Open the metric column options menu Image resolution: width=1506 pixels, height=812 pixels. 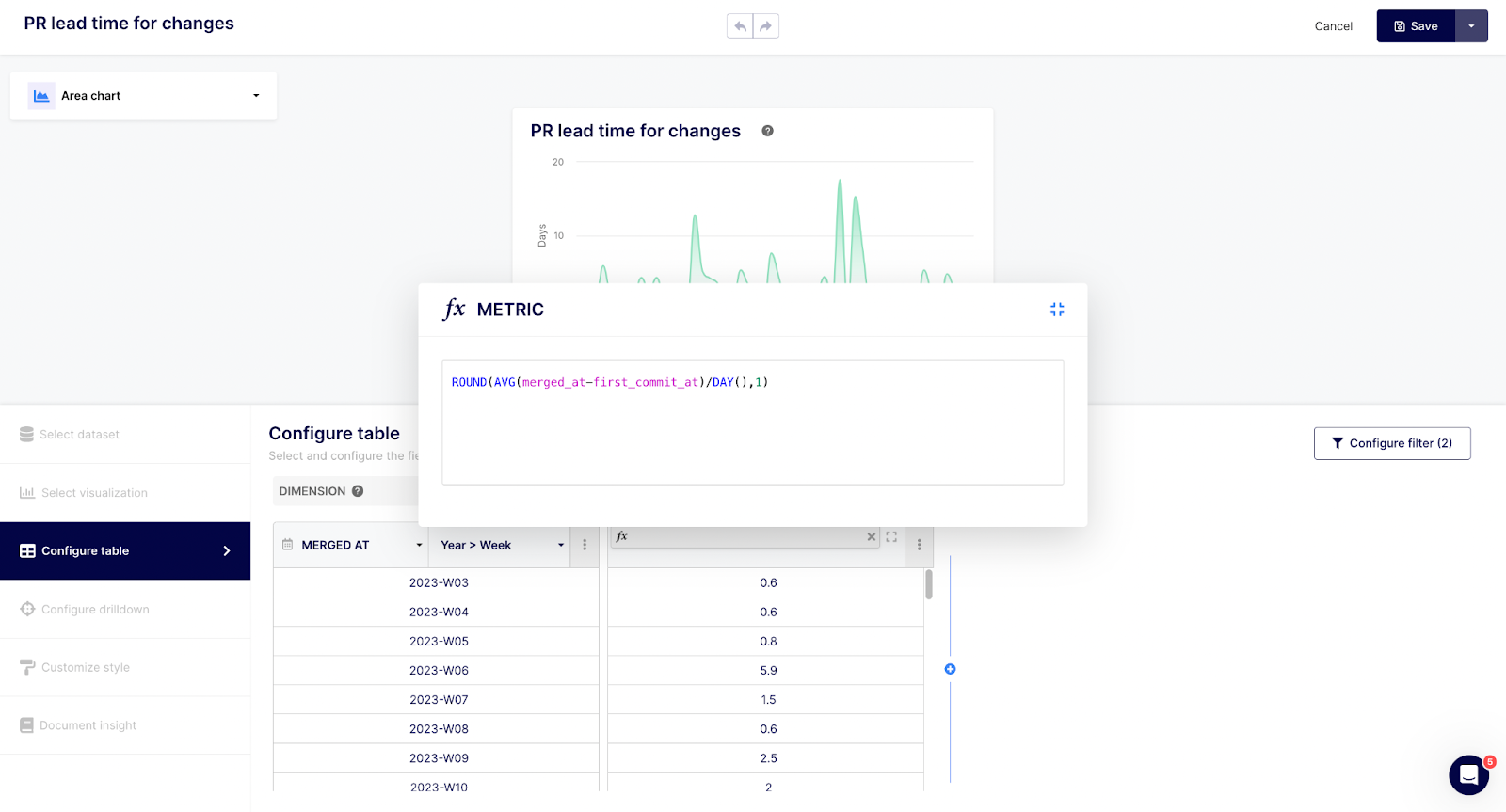(919, 545)
